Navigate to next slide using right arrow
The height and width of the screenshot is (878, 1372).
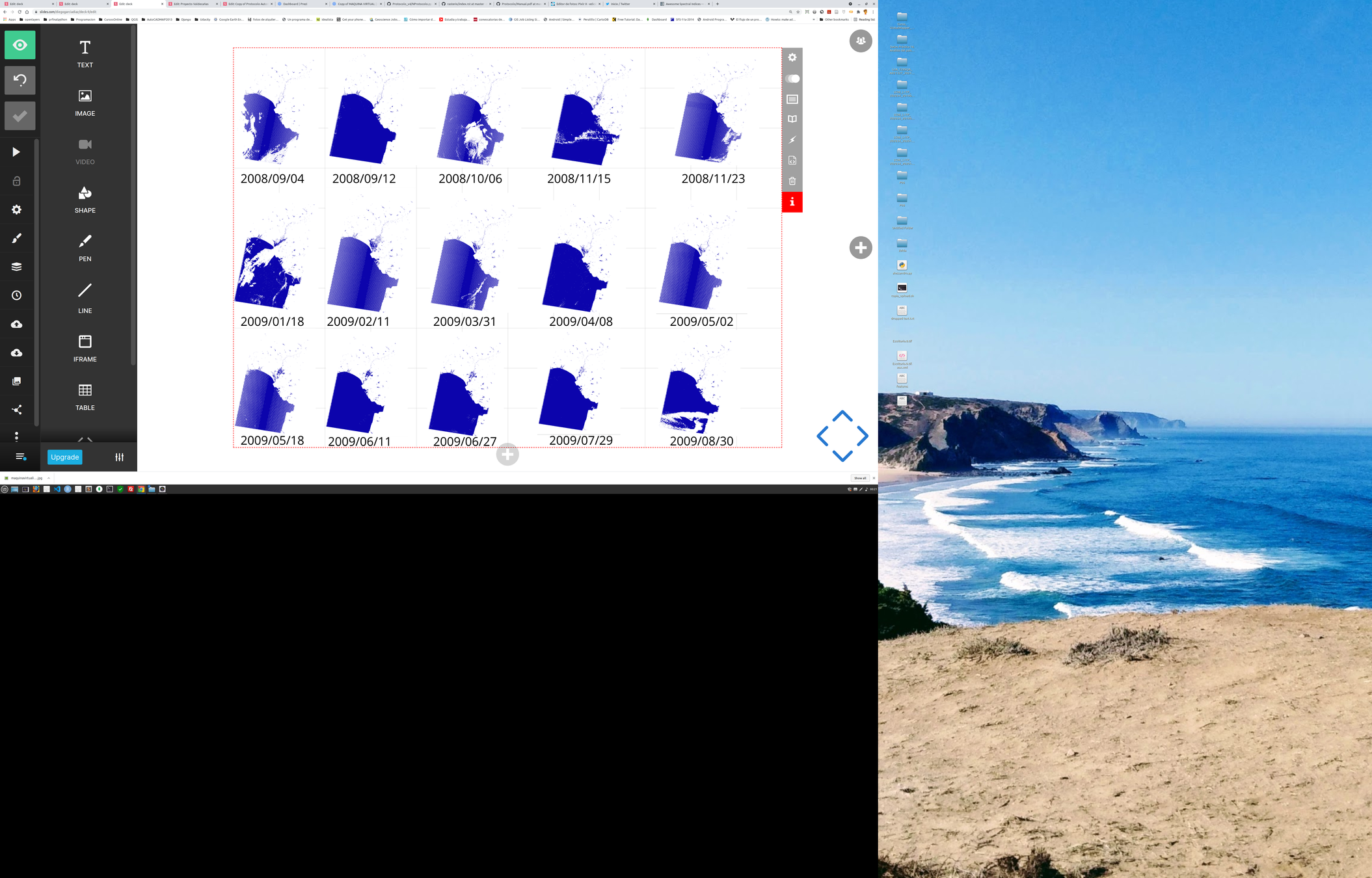pyautogui.click(x=863, y=436)
